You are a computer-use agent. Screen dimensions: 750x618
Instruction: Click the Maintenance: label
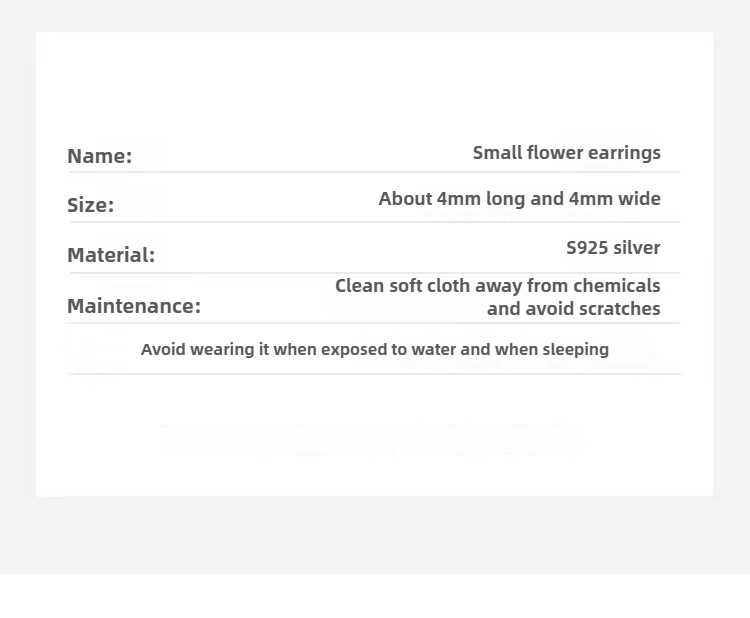[134, 306]
